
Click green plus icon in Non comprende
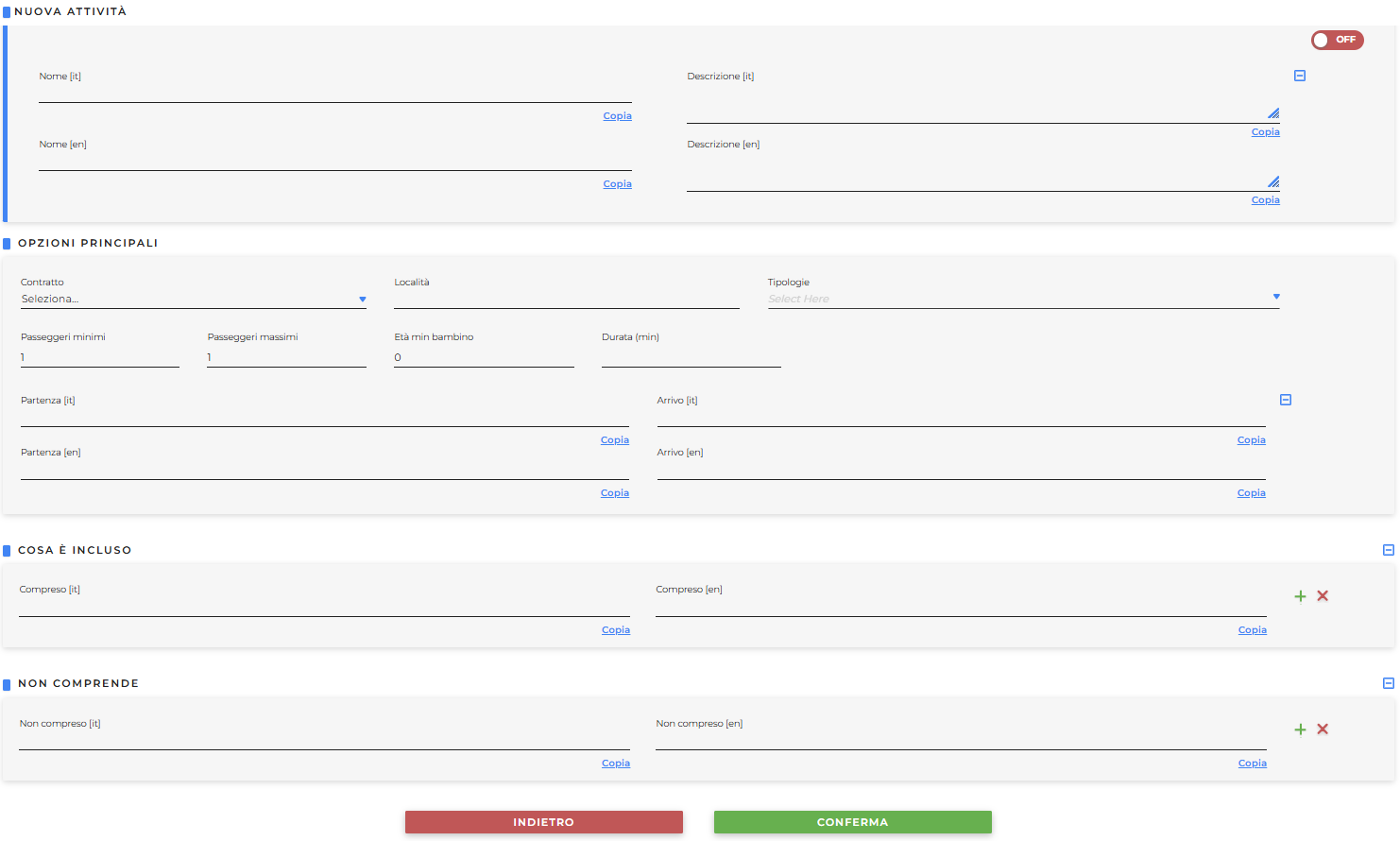coord(1300,729)
